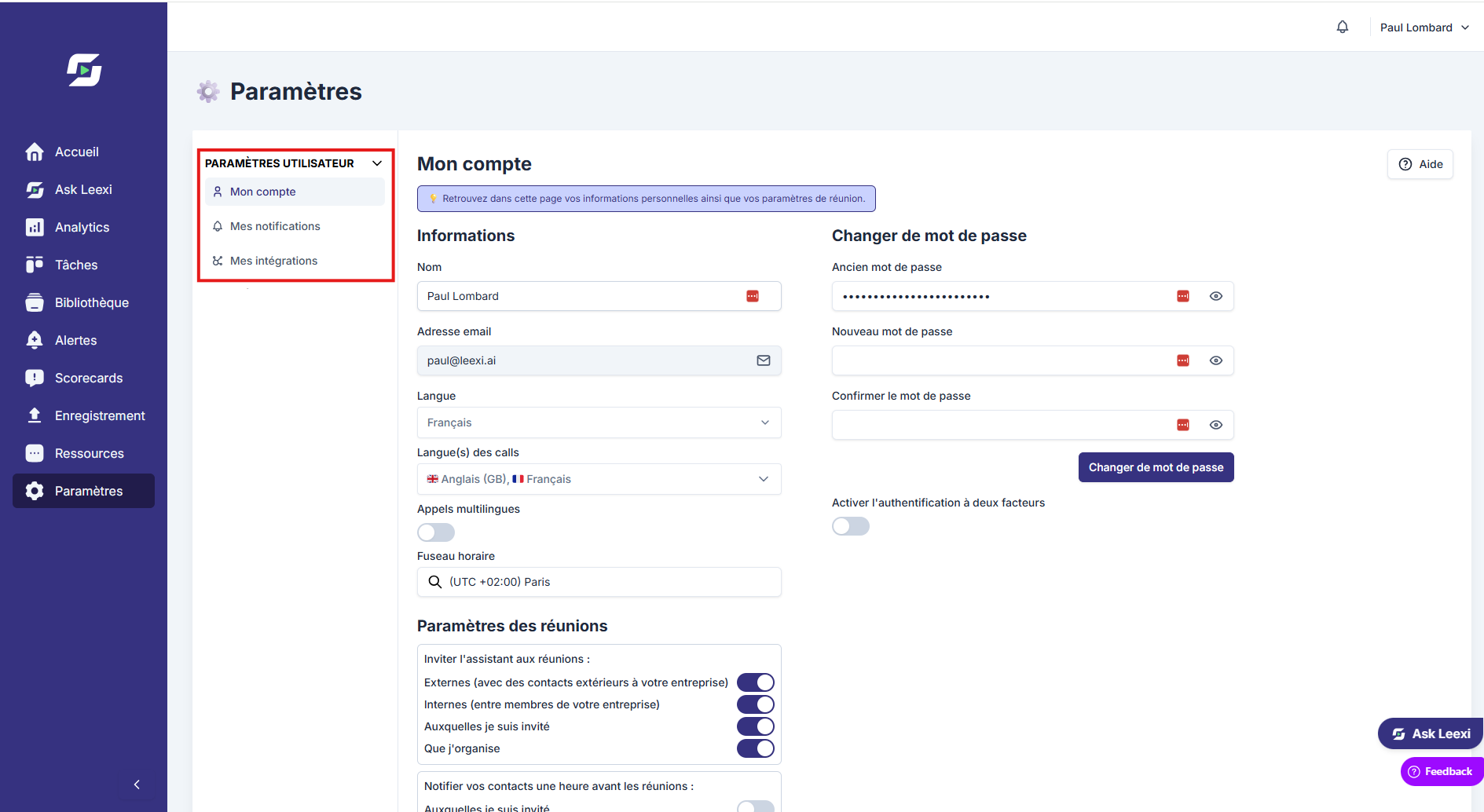Click the Fuseau horaire search field
The height and width of the screenshot is (812, 1484).
point(599,582)
